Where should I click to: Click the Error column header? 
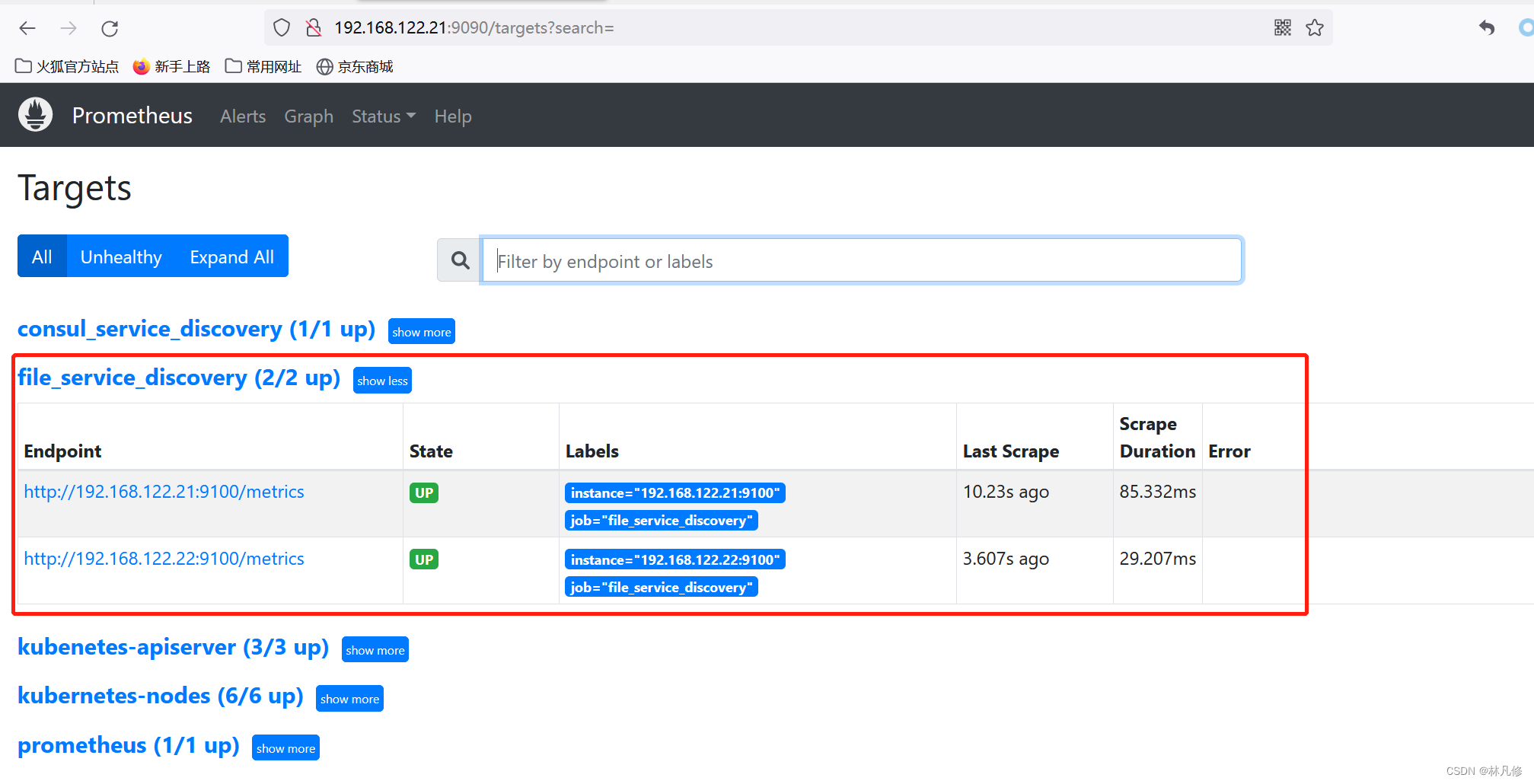pyautogui.click(x=1229, y=451)
